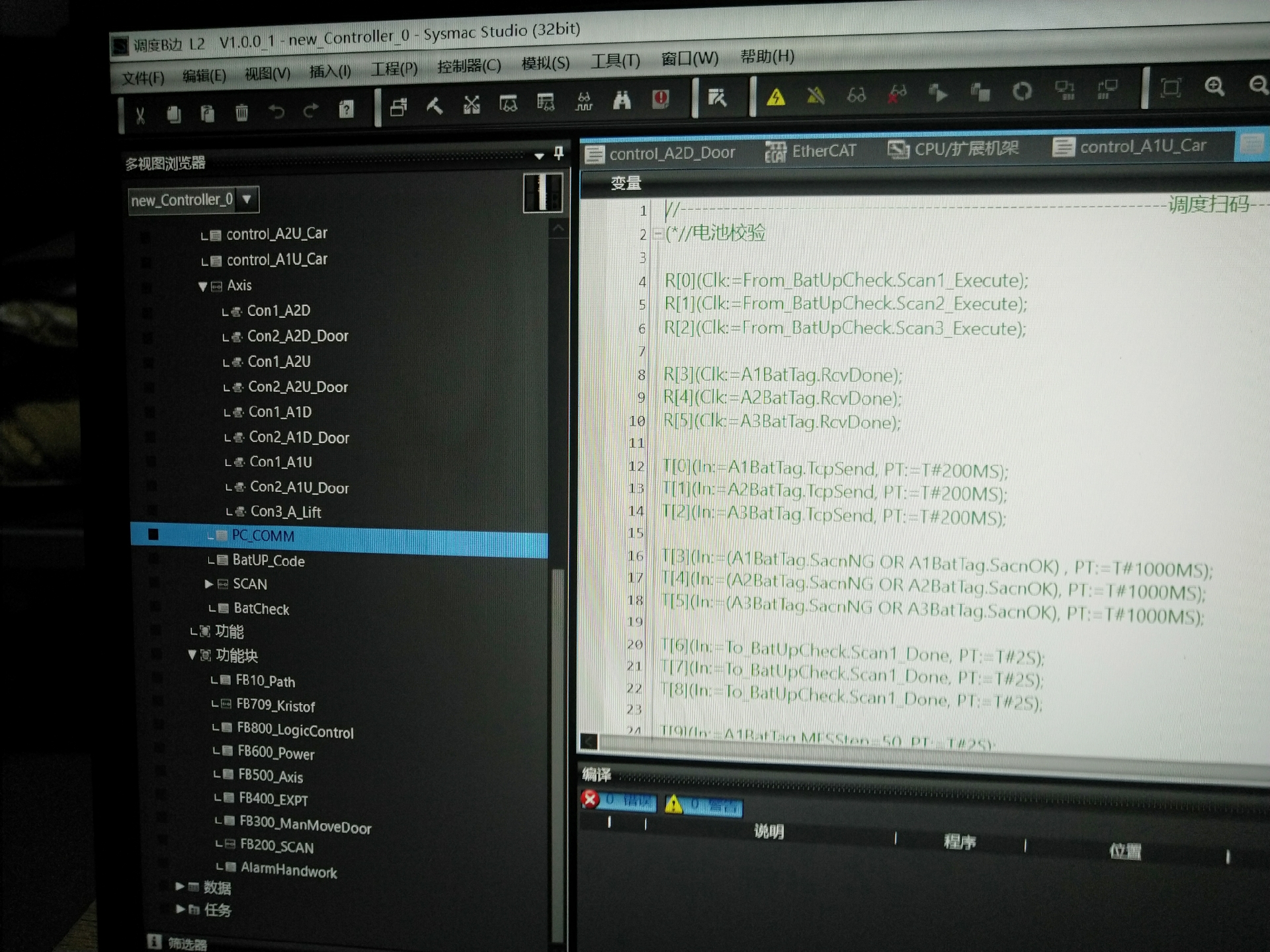Image resolution: width=1270 pixels, height=952 pixels.
Task: Click the explorer split-view layout swatch
Action: pos(542,192)
